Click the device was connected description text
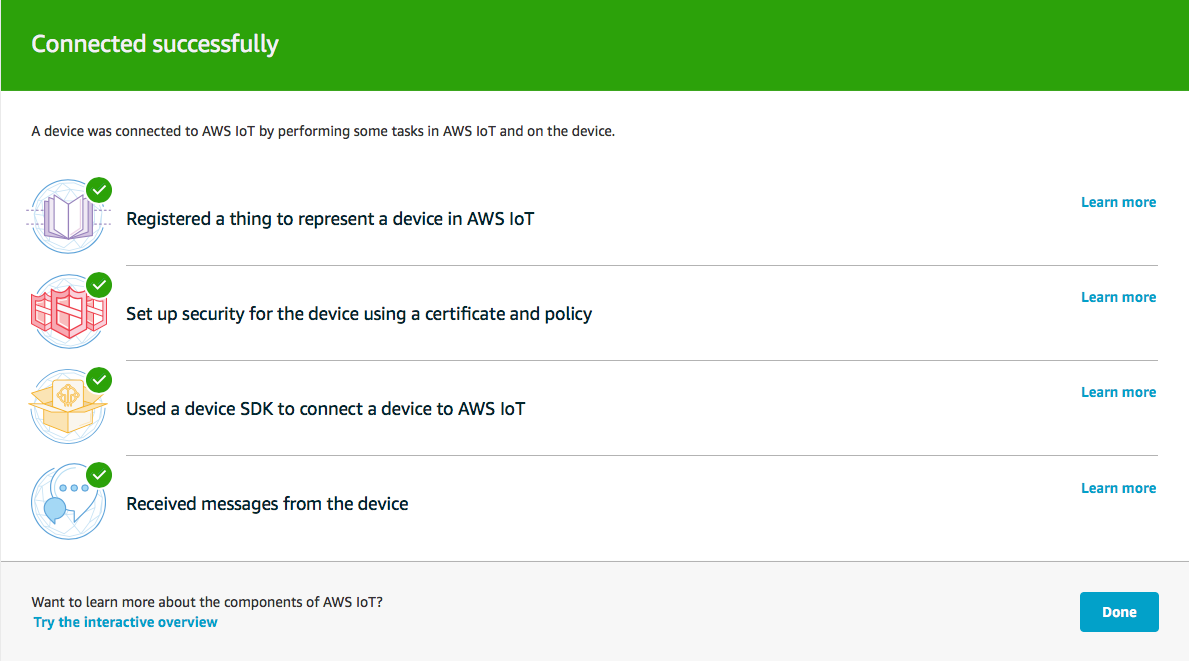1189x661 pixels. (323, 131)
